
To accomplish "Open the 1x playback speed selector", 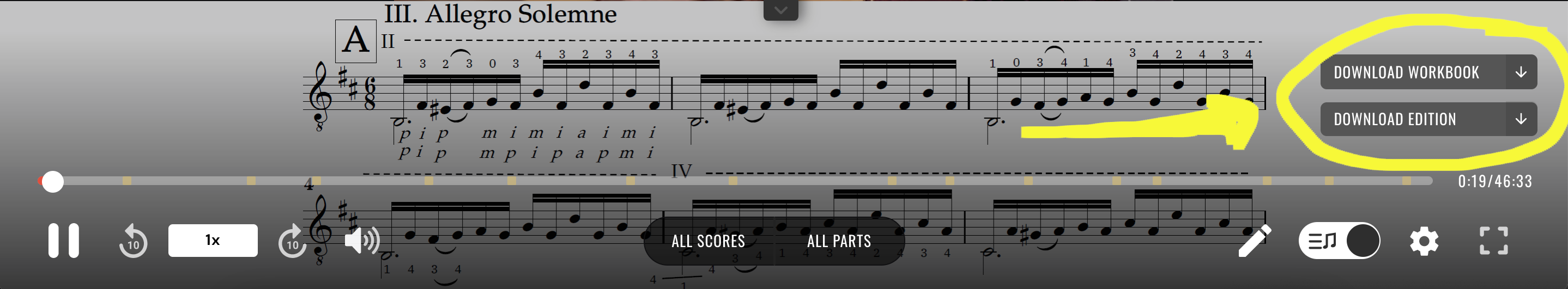I will 213,241.
